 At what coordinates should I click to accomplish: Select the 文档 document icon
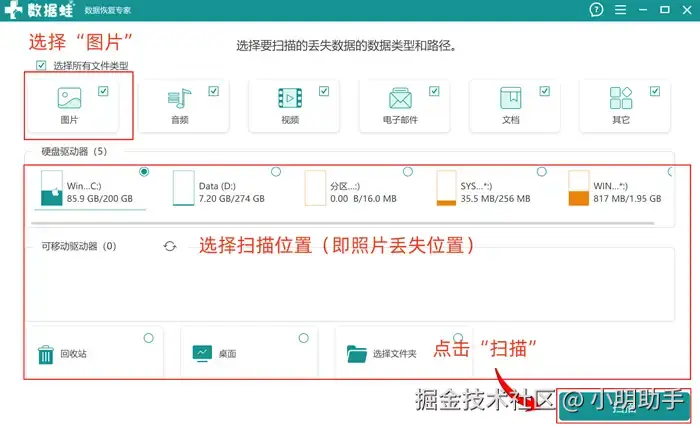[x=510, y=98]
